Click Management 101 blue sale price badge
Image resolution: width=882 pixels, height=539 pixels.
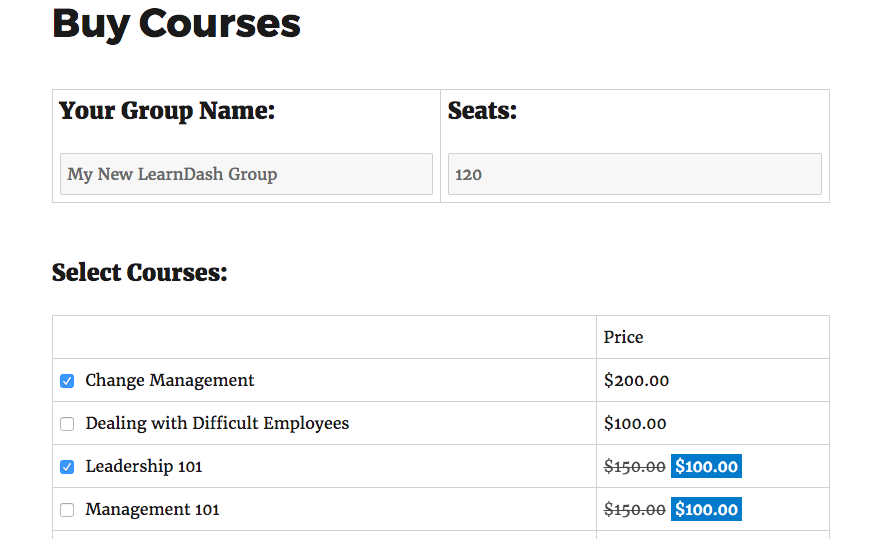point(706,509)
